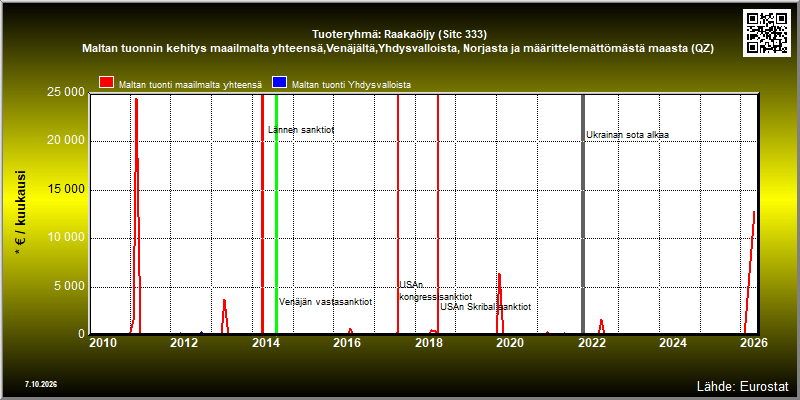The height and width of the screenshot is (400, 800).
Task: Click the gray vertical Ukraine war line
Action: point(583,214)
